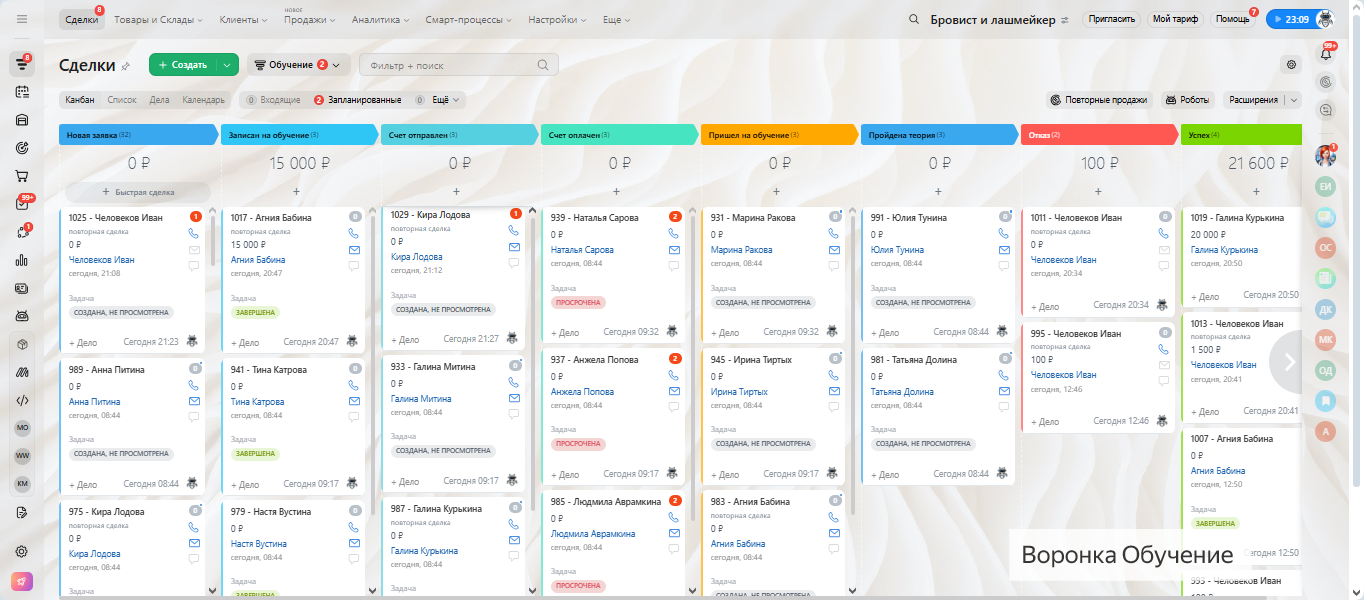Click the shopping cart icon in left sidebar

click(22, 176)
